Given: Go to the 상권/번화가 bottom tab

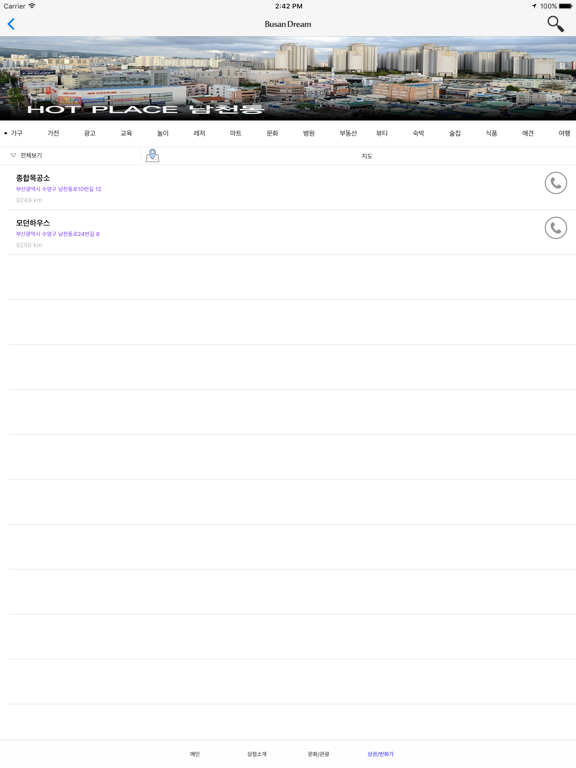Looking at the screenshot, I should click(x=381, y=754).
